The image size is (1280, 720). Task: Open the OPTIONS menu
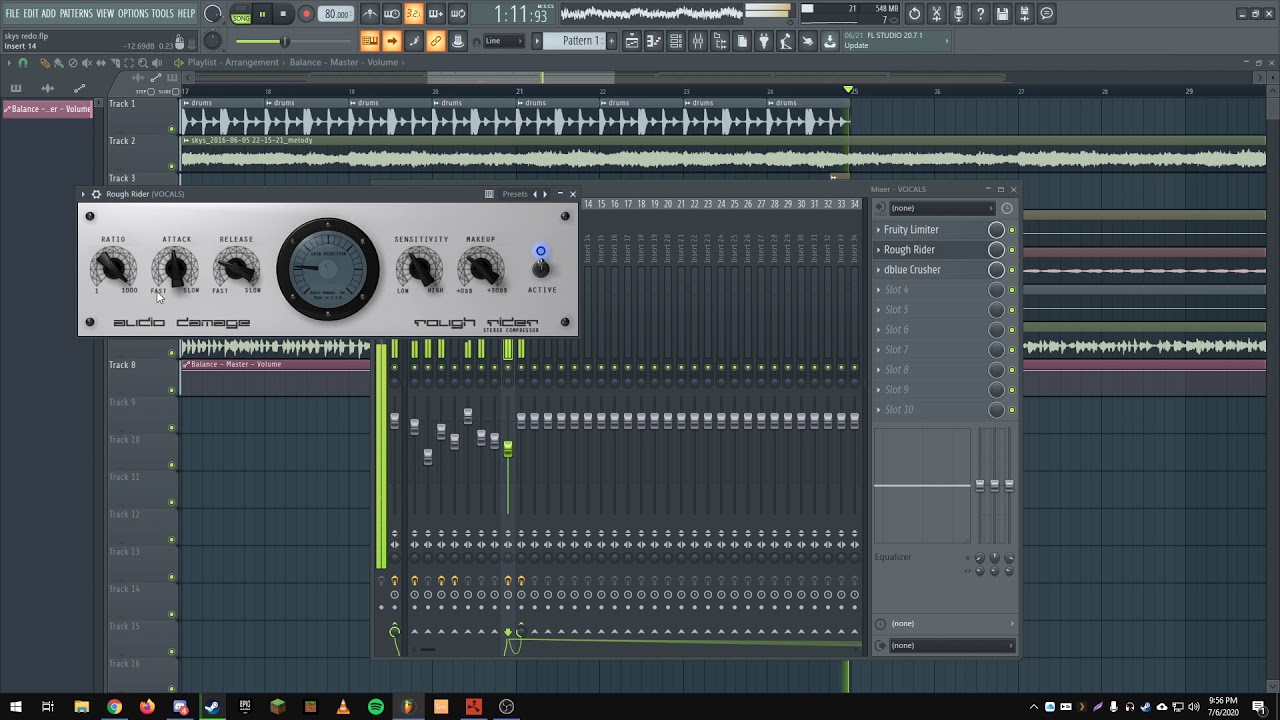coord(133,14)
